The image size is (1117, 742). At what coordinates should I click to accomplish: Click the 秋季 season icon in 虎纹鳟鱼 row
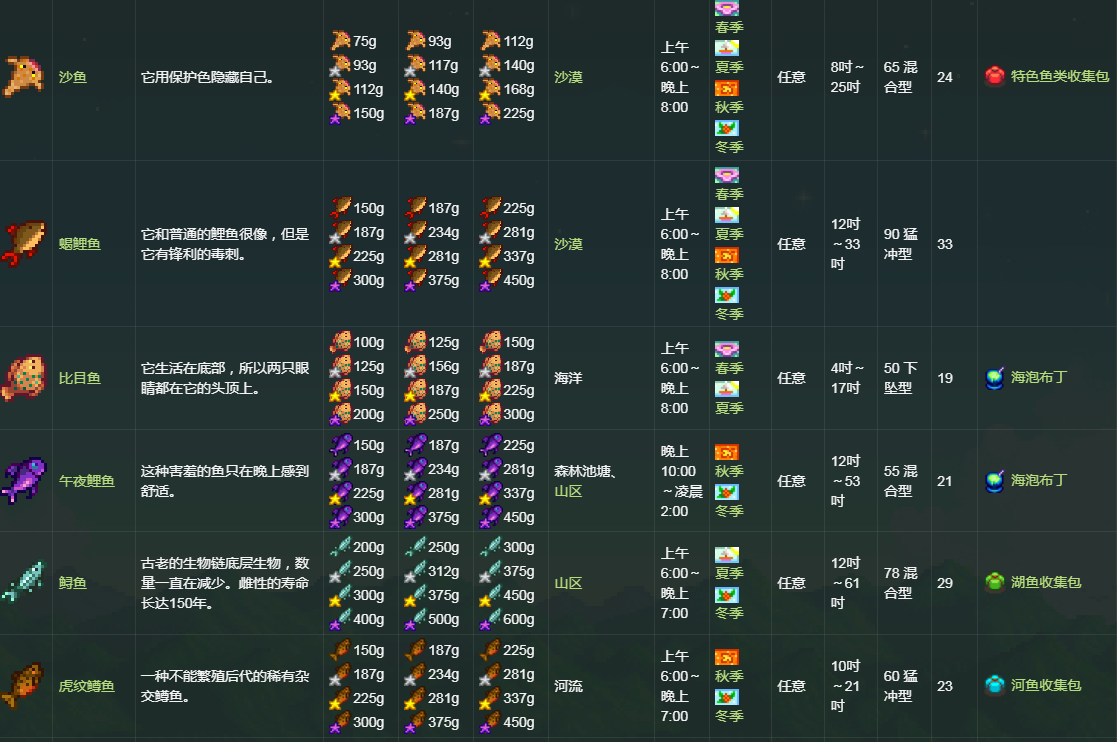(x=727, y=657)
